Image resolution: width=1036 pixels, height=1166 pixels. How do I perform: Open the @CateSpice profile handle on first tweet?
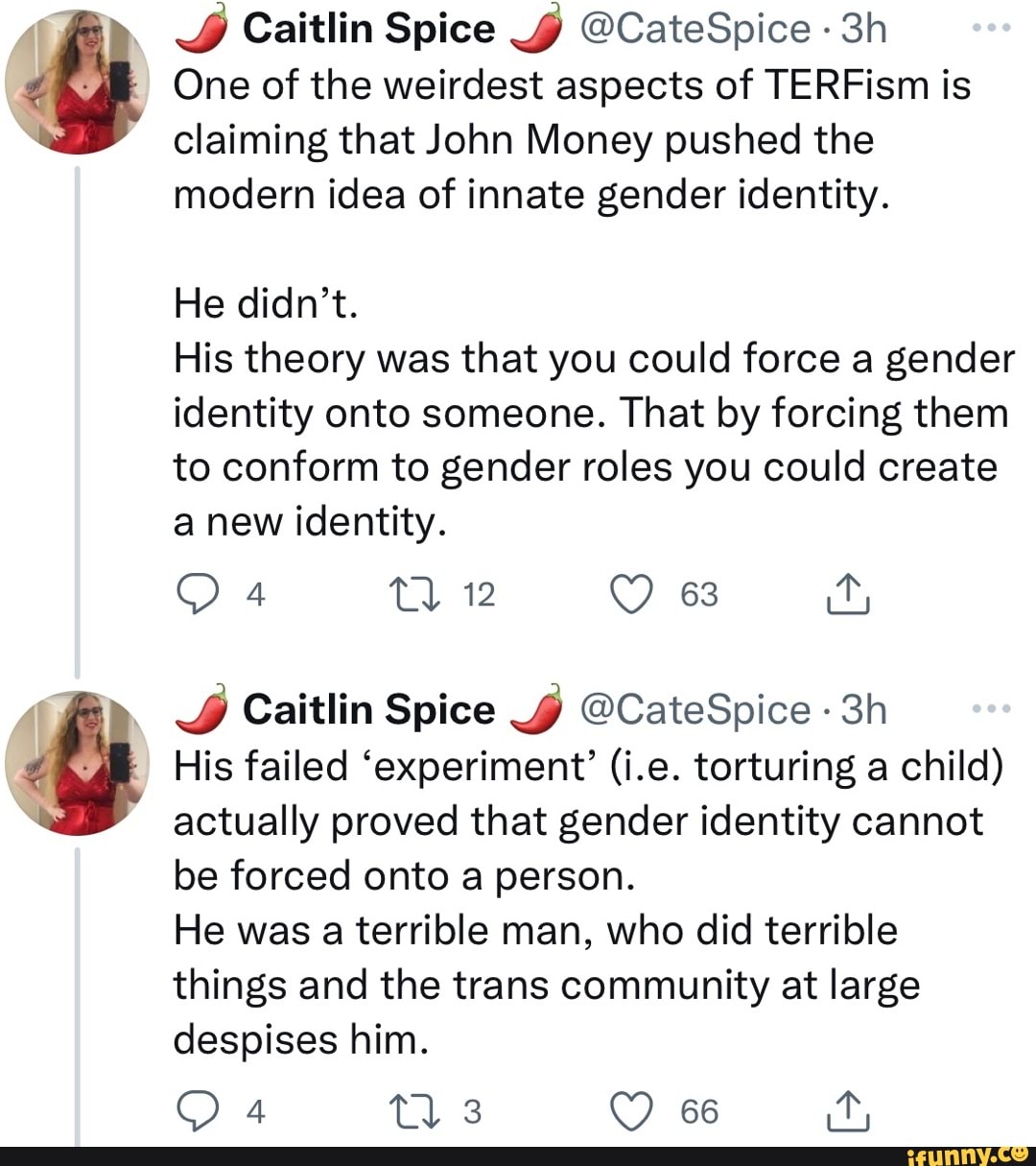pyautogui.click(x=693, y=28)
